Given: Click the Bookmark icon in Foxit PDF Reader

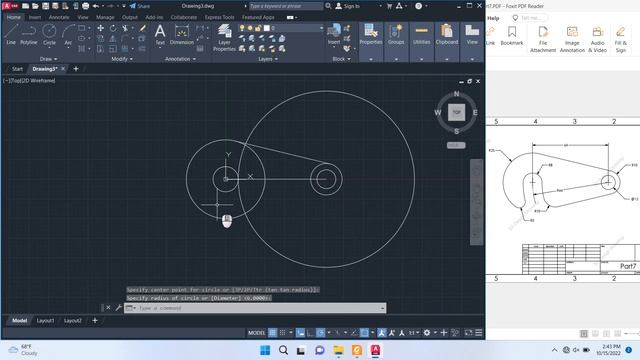Looking at the screenshot, I should tap(512, 36).
